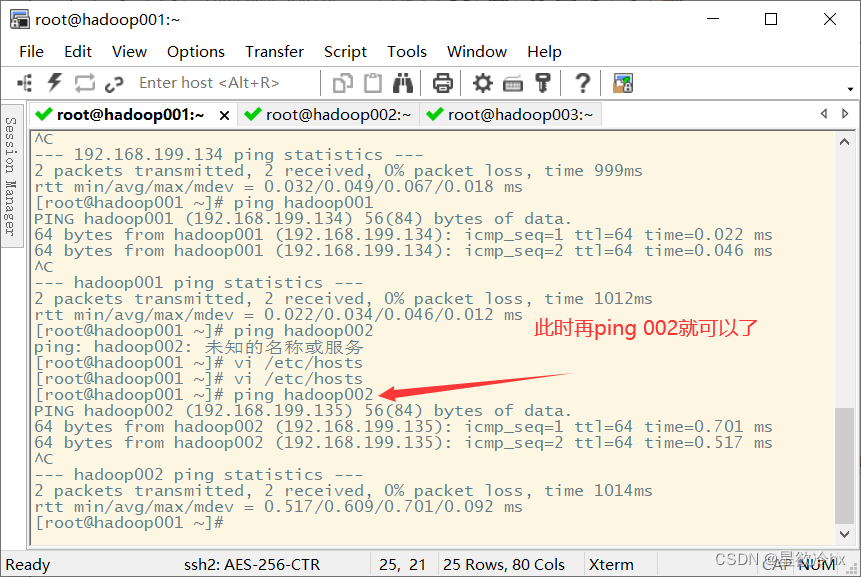Click the '192.168.199.134 ping statistics' line
Screen dimensions: 861x577
tap(228, 155)
